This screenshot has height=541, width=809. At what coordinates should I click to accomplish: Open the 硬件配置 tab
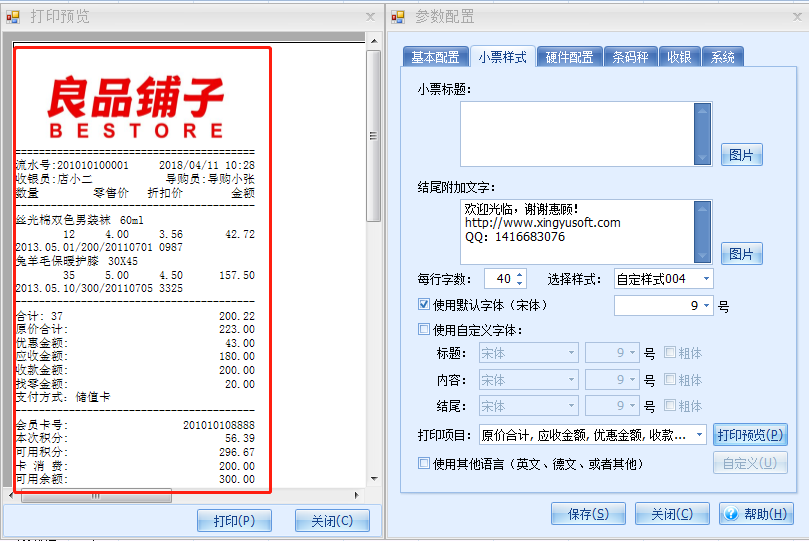569,57
